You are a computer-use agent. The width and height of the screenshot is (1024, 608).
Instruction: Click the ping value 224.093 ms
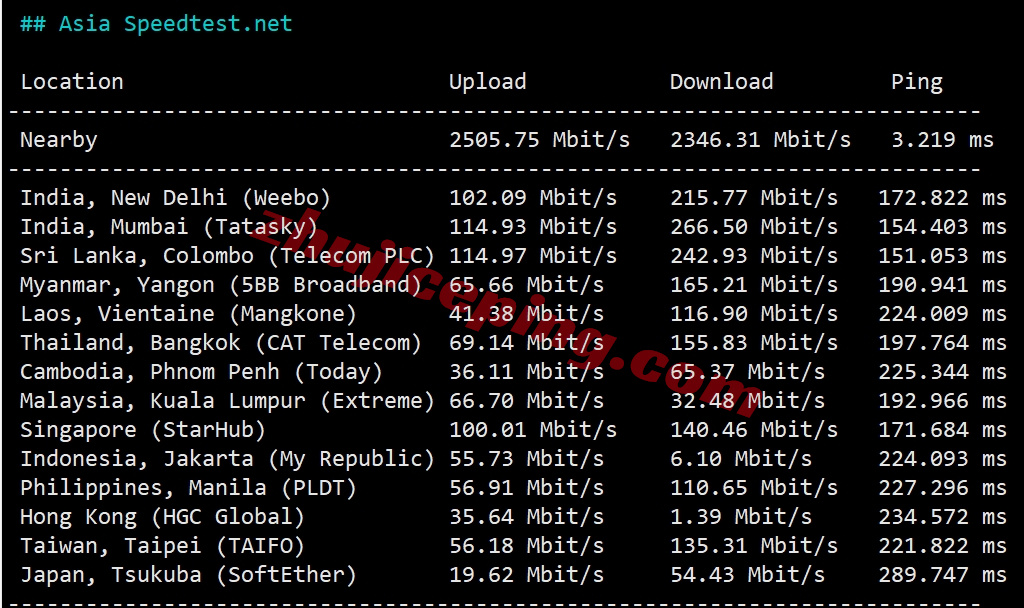pos(942,458)
